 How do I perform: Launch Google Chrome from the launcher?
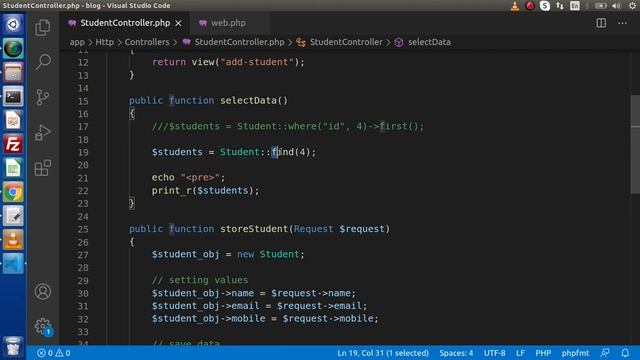pos(13,192)
